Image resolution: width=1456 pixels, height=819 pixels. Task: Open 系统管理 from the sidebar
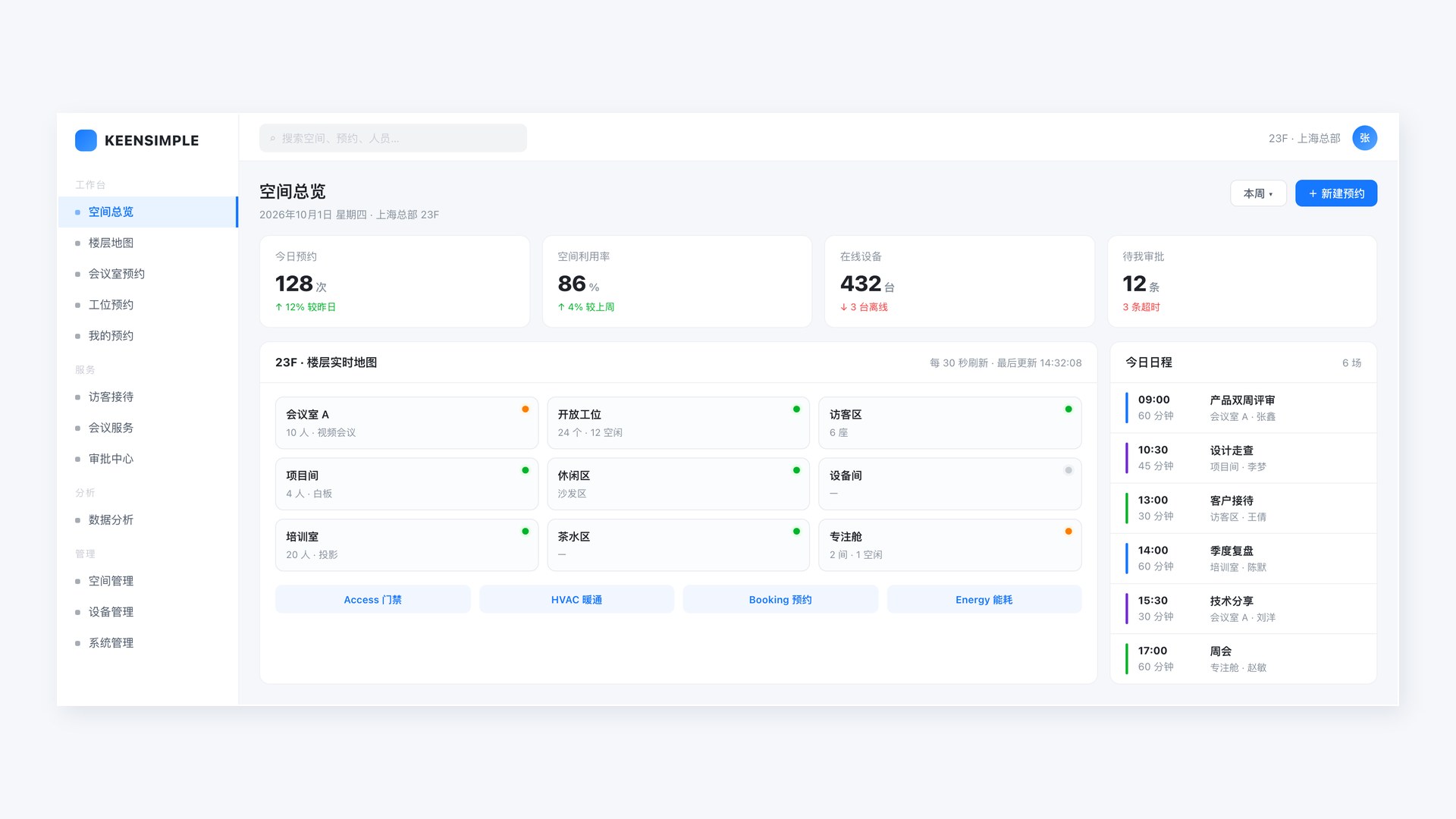click(x=148, y=643)
